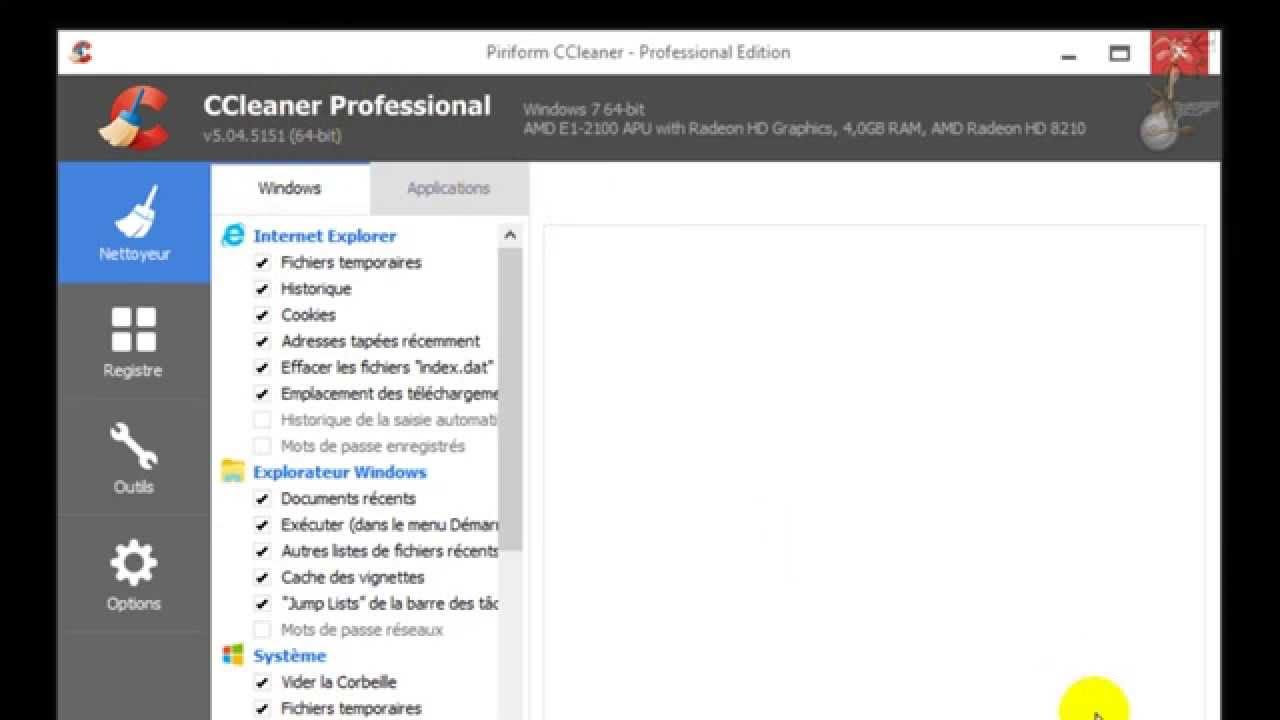
Task: Click the Système Windows flag icon
Action: pyautogui.click(x=233, y=656)
